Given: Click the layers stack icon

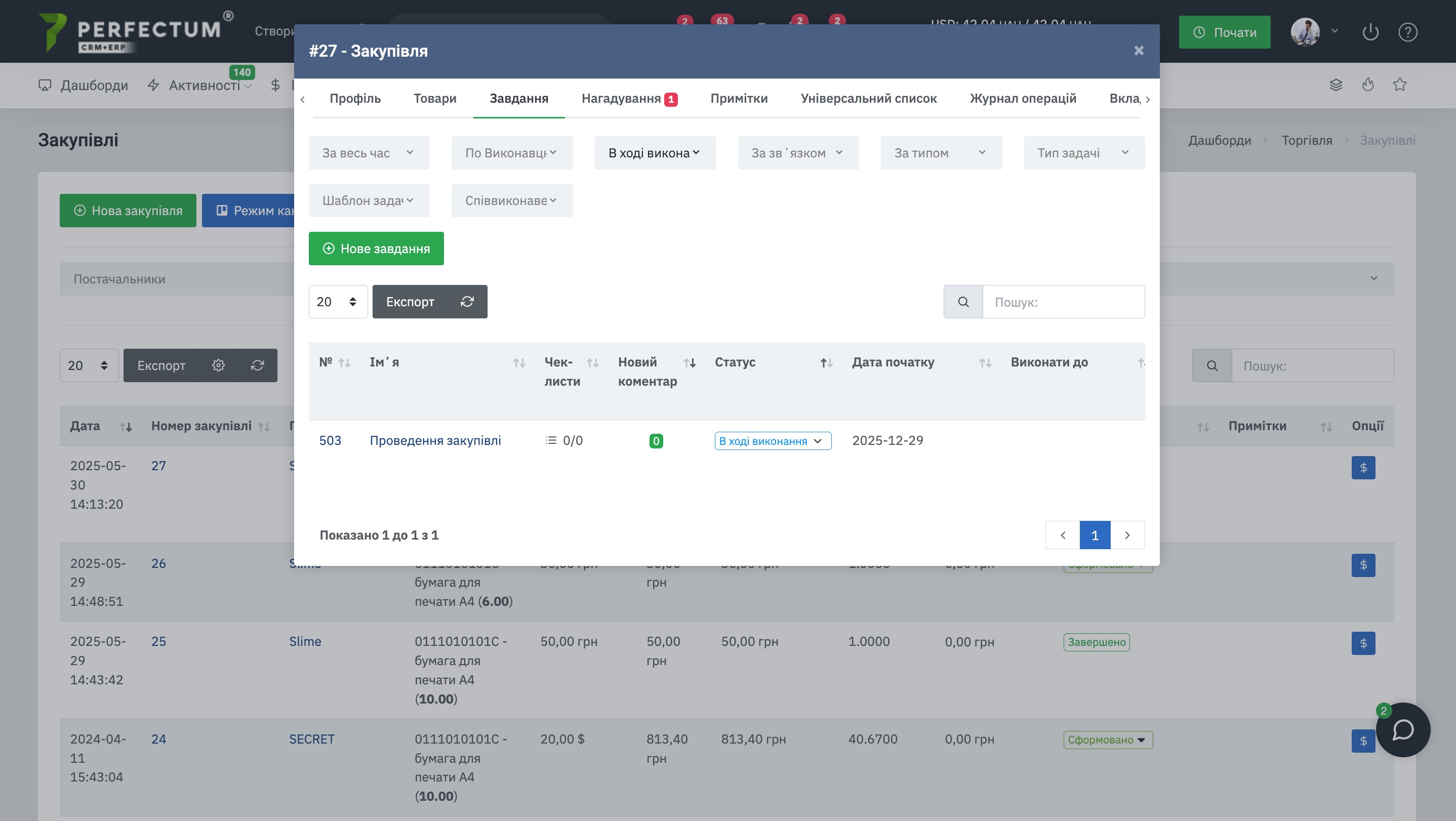Looking at the screenshot, I should click(x=1336, y=85).
